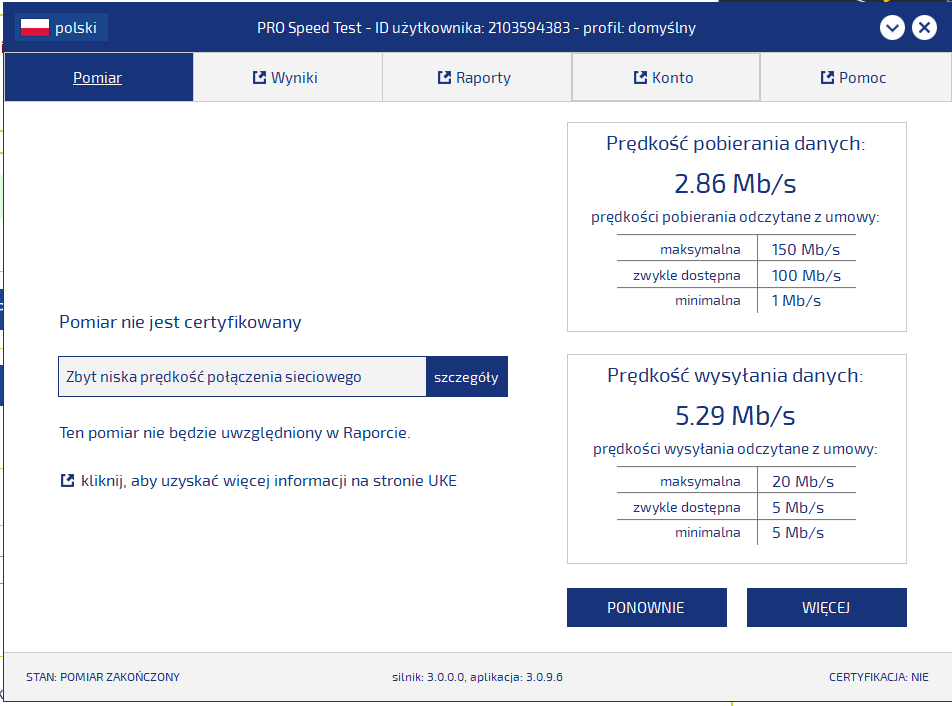Click STAN: POMIAR ZAKOŃCZONY status
The image size is (952, 706).
pos(103,677)
